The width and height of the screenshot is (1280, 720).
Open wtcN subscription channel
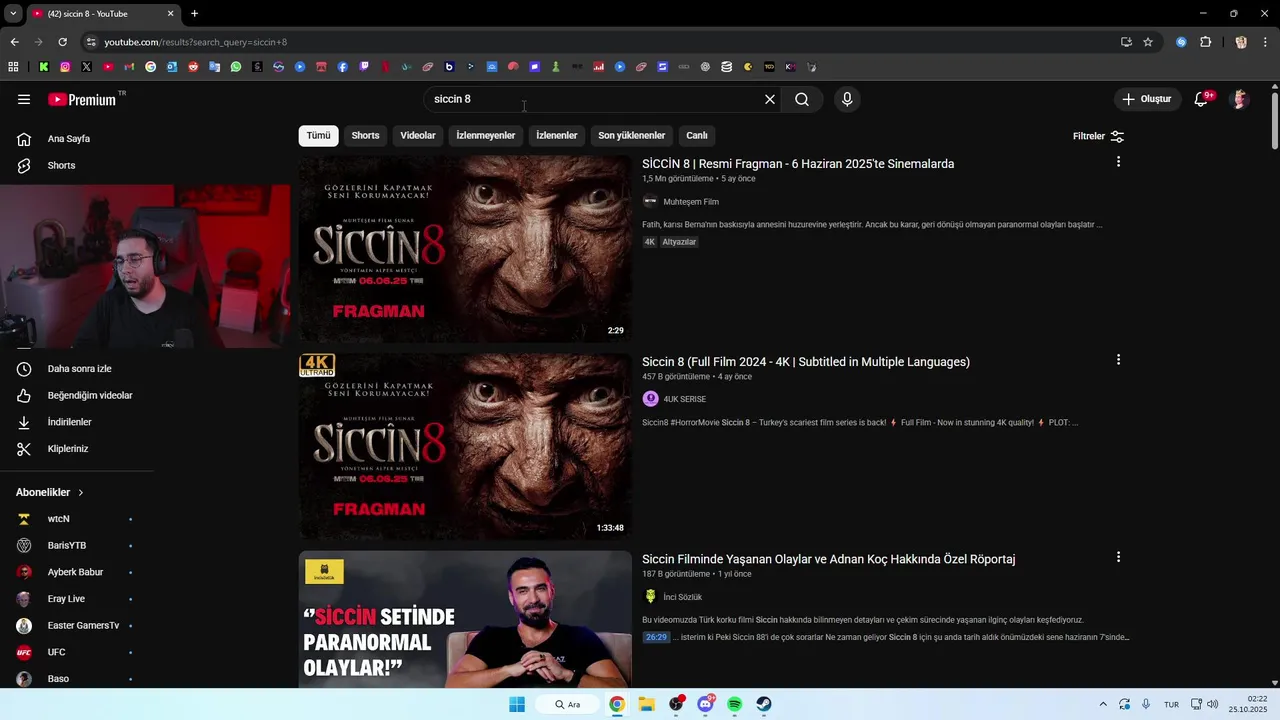(x=59, y=519)
